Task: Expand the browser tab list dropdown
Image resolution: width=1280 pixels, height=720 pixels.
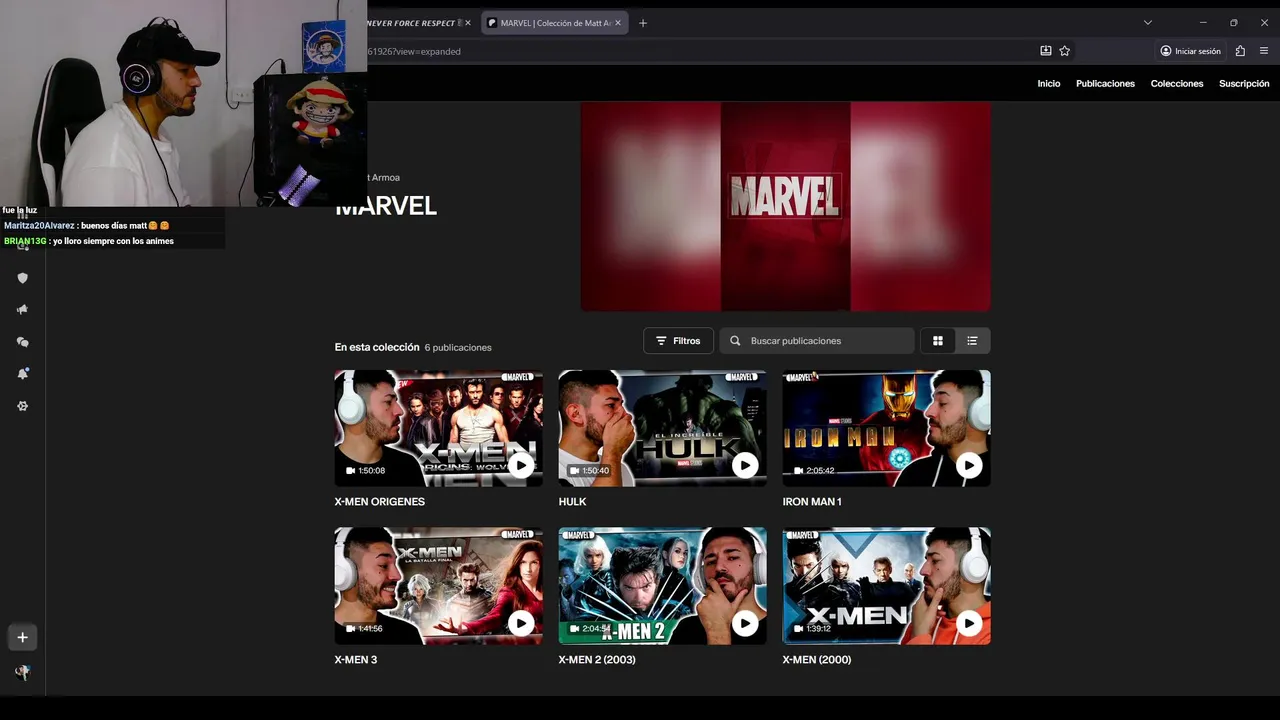Action: (x=1148, y=22)
